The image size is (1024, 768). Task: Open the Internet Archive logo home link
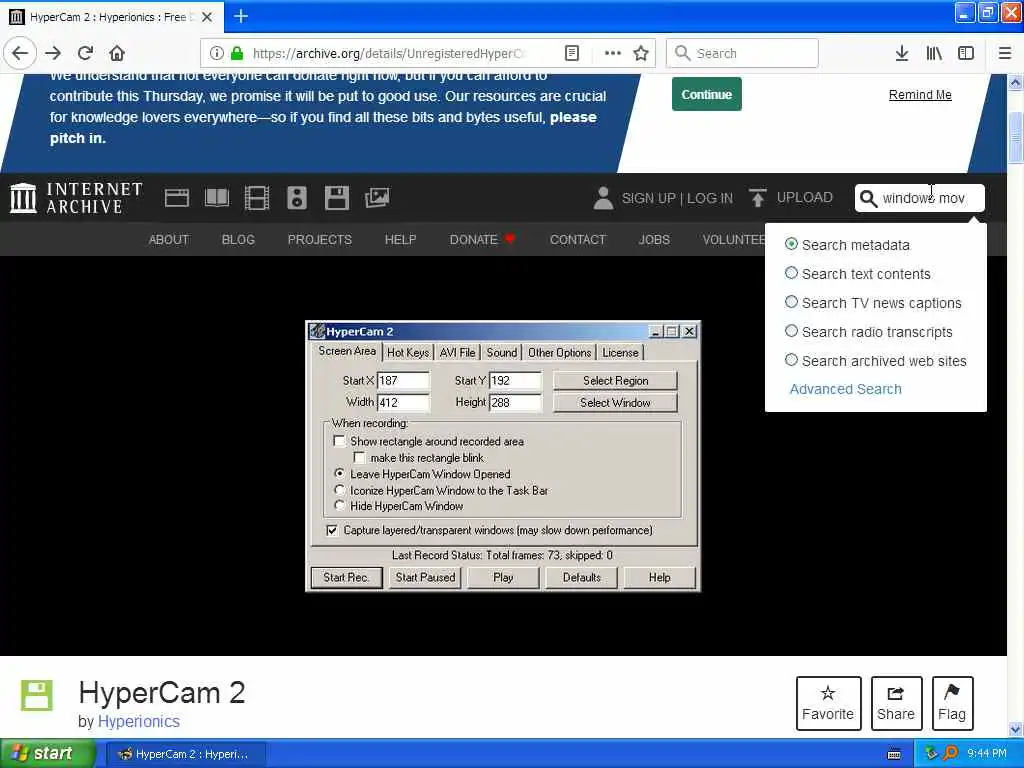coord(76,198)
